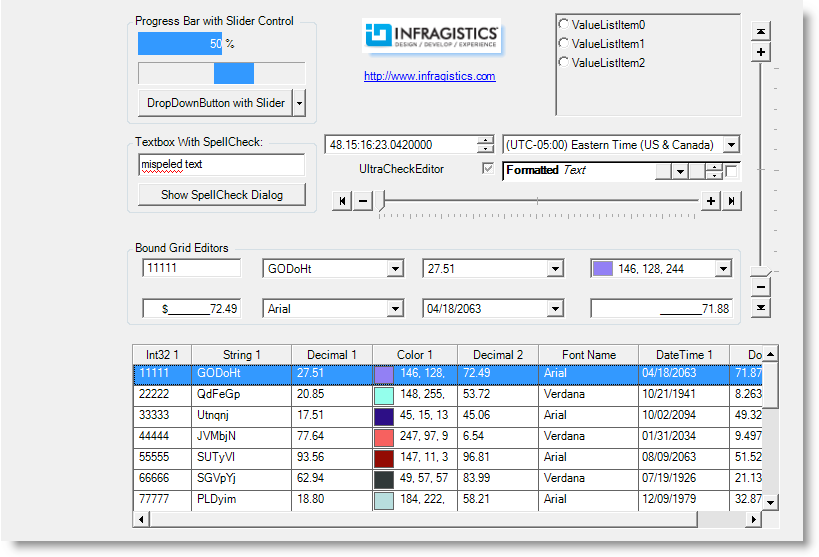
Task: Toggle the UltraCheckEditor checkbox
Action: click(488, 169)
